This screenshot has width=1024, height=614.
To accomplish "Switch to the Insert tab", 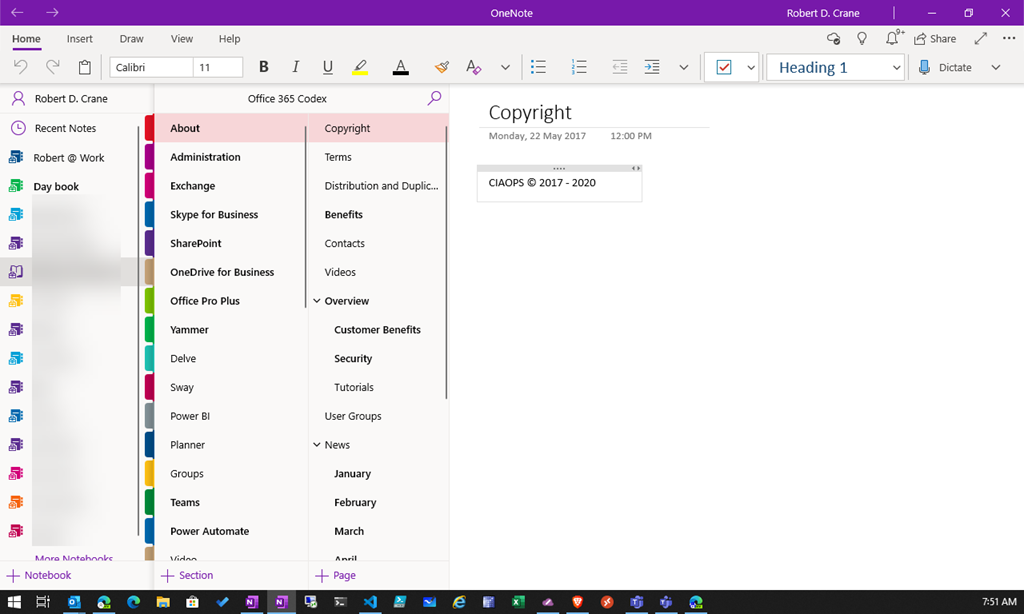I will (x=80, y=39).
